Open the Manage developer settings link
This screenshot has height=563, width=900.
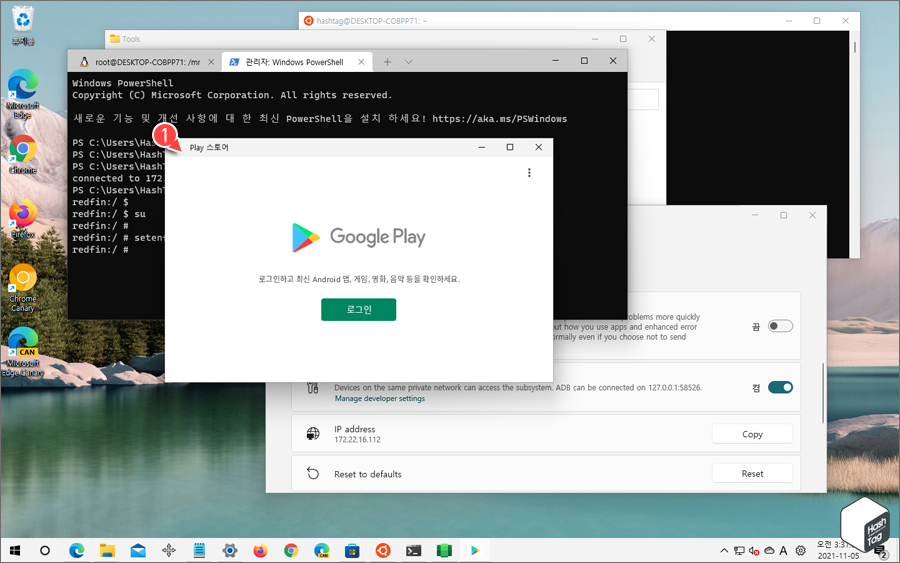(x=380, y=398)
